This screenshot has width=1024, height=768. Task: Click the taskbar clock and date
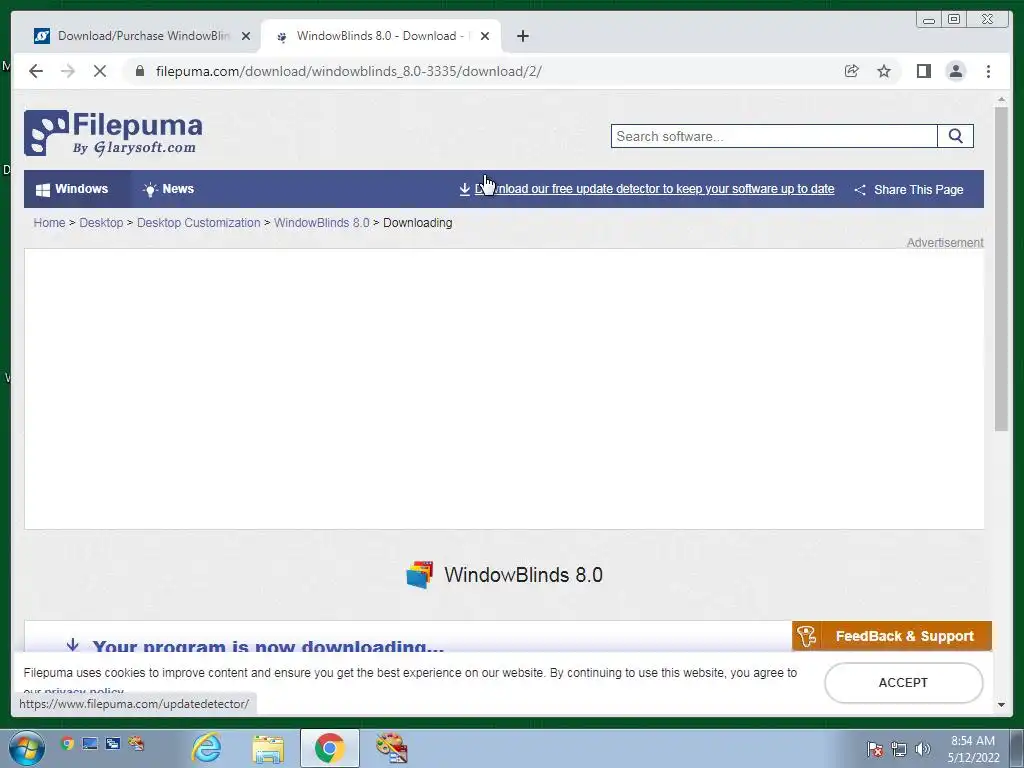pyautogui.click(x=973, y=749)
